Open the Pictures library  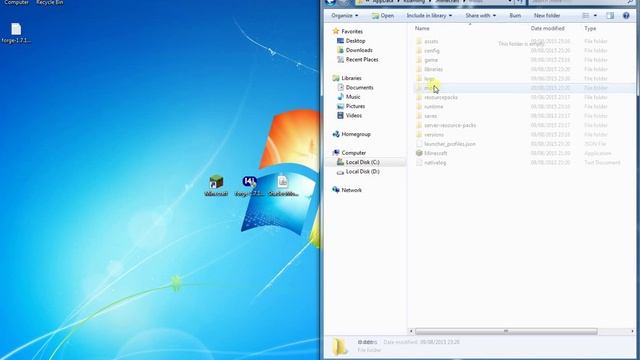[x=355, y=106]
